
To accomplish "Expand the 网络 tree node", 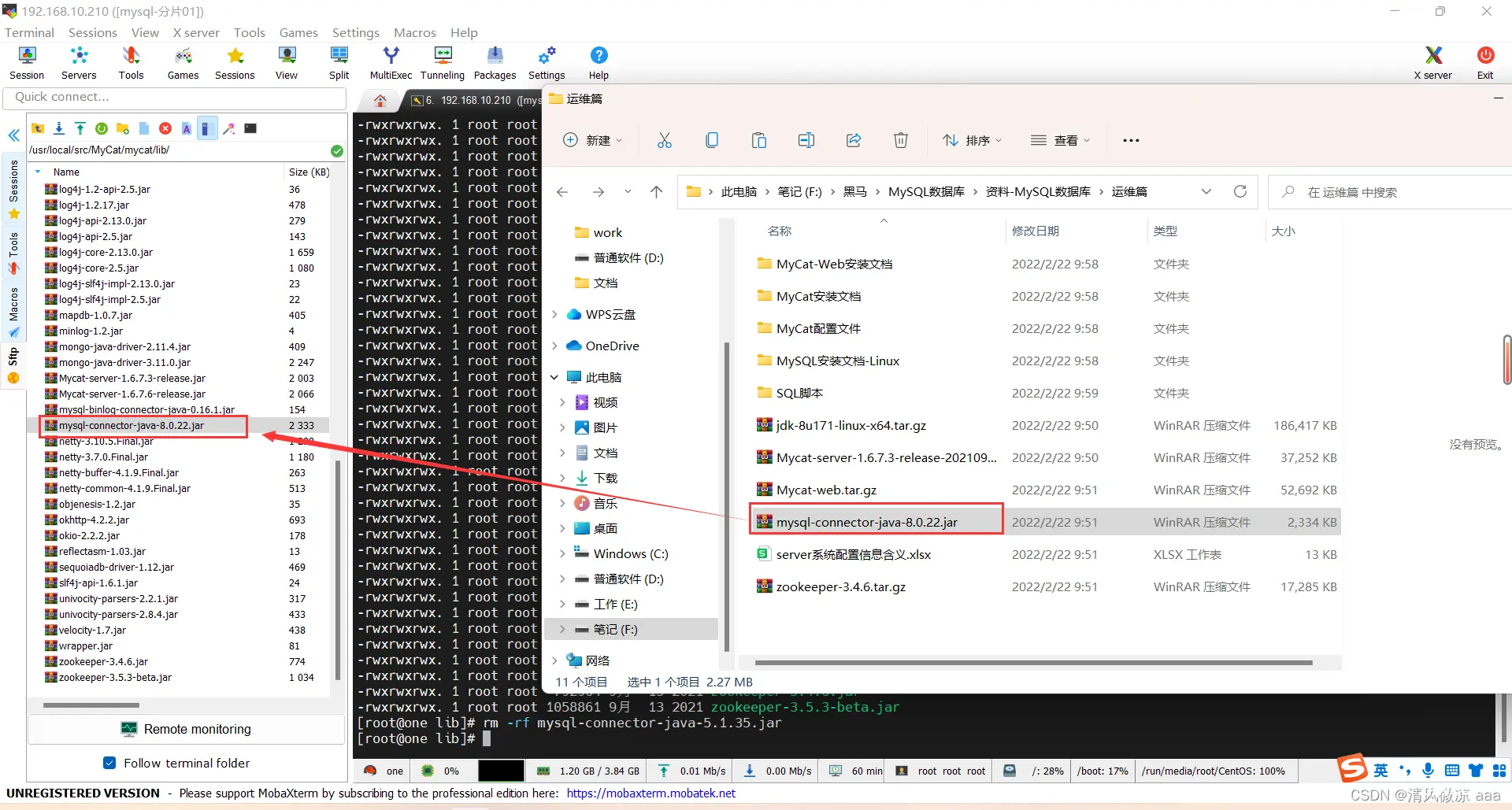I will tap(555, 660).
